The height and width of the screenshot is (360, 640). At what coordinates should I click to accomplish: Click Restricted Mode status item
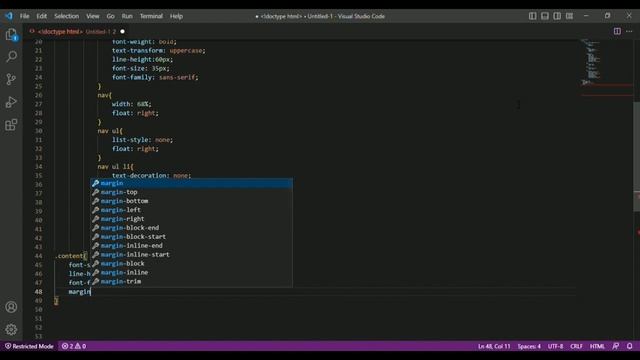click(29, 346)
